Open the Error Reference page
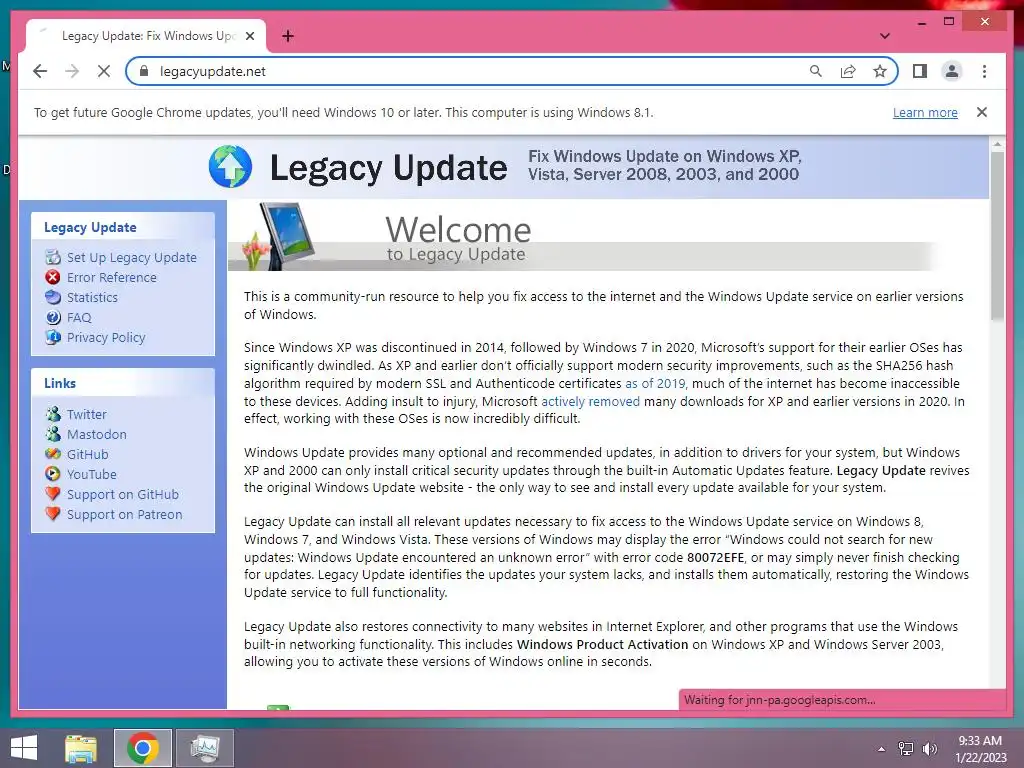The height and width of the screenshot is (768, 1024). tap(112, 278)
